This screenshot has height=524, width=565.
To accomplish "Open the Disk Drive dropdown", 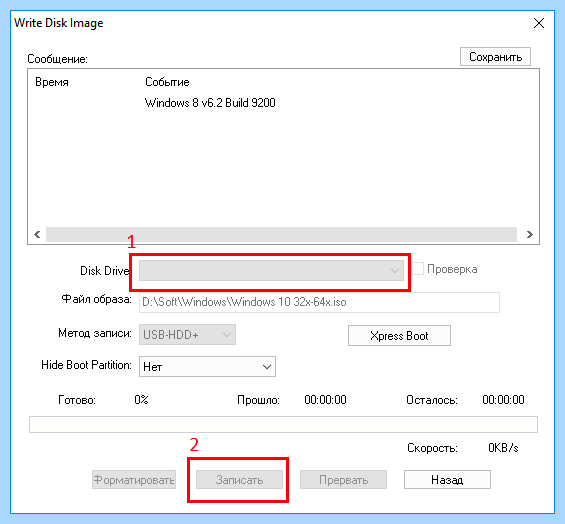I will coord(271,270).
